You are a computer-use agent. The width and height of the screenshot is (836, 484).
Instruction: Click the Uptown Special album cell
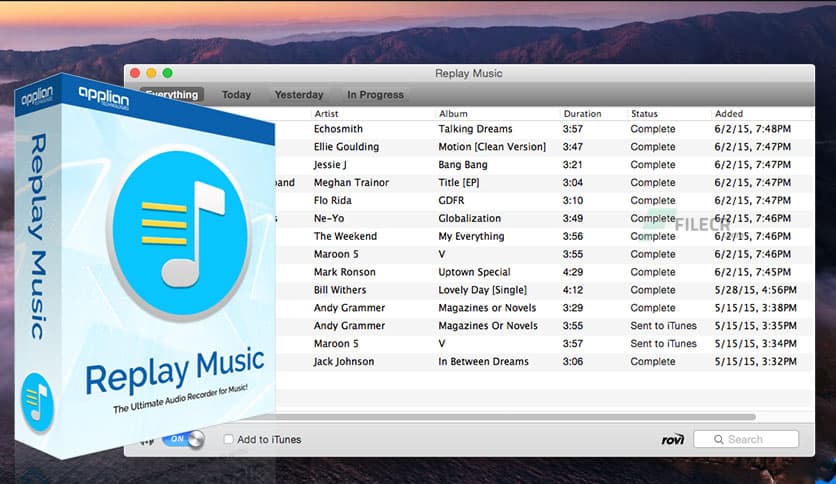[x=474, y=272]
